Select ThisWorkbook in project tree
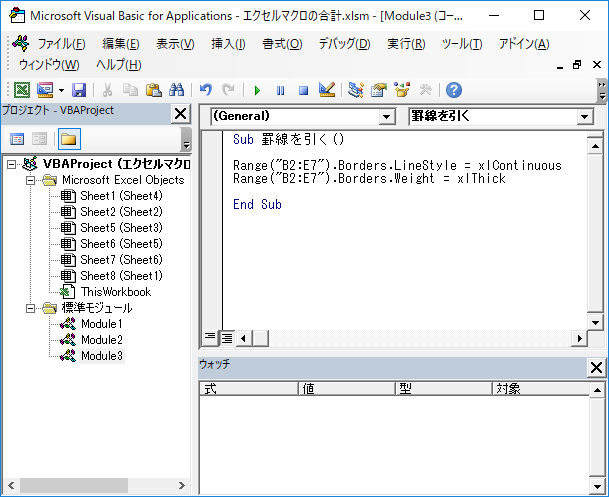This screenshot has height=497, width=609. (x=116, y=292)
